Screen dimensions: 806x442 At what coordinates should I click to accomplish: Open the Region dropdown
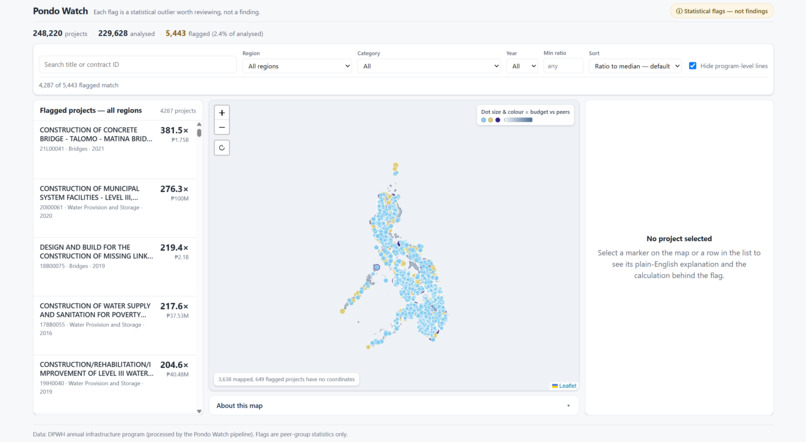point(297,66)
